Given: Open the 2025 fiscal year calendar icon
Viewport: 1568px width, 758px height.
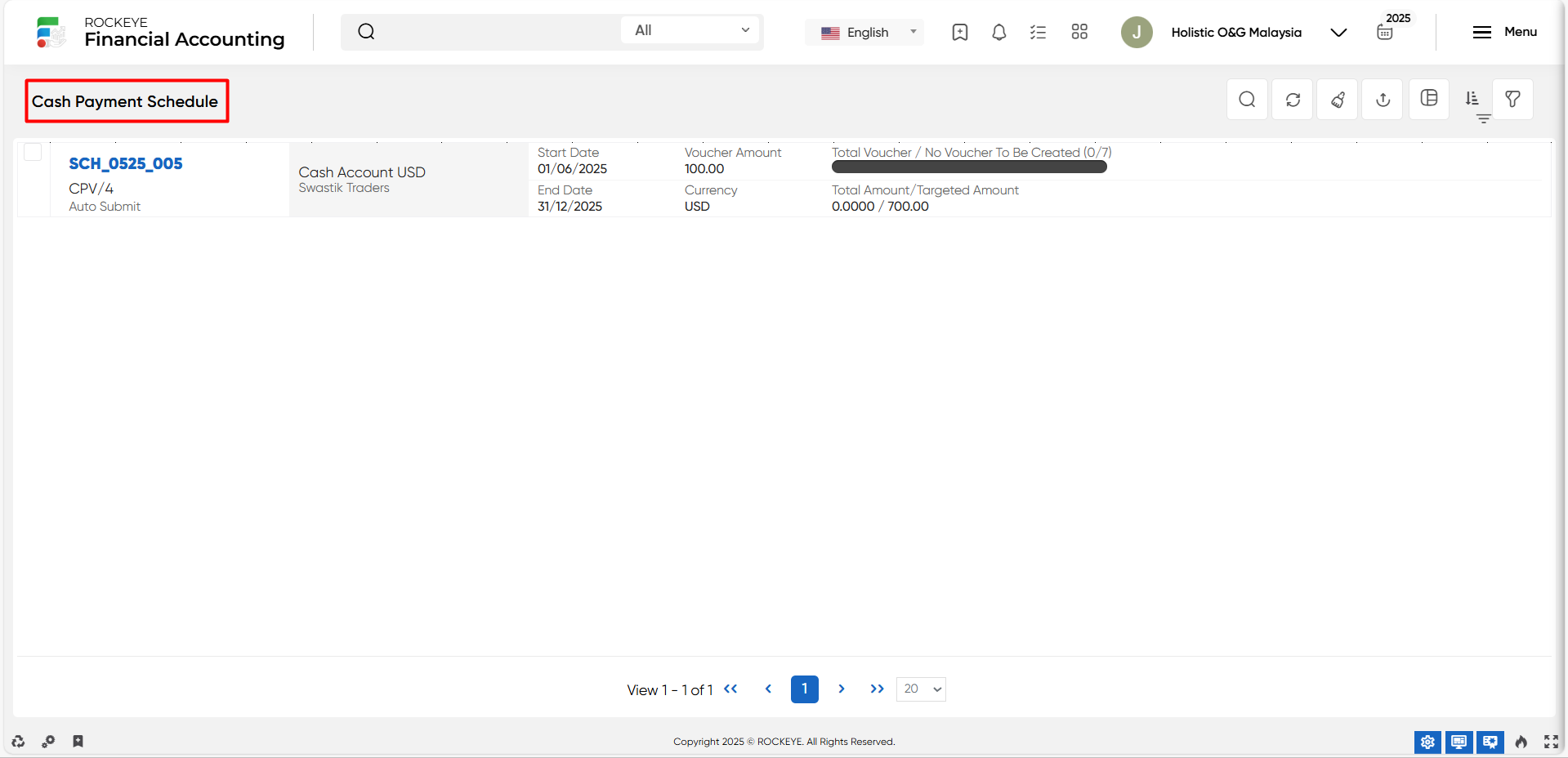Looking at the screenshot, I should coord(1385,33).
